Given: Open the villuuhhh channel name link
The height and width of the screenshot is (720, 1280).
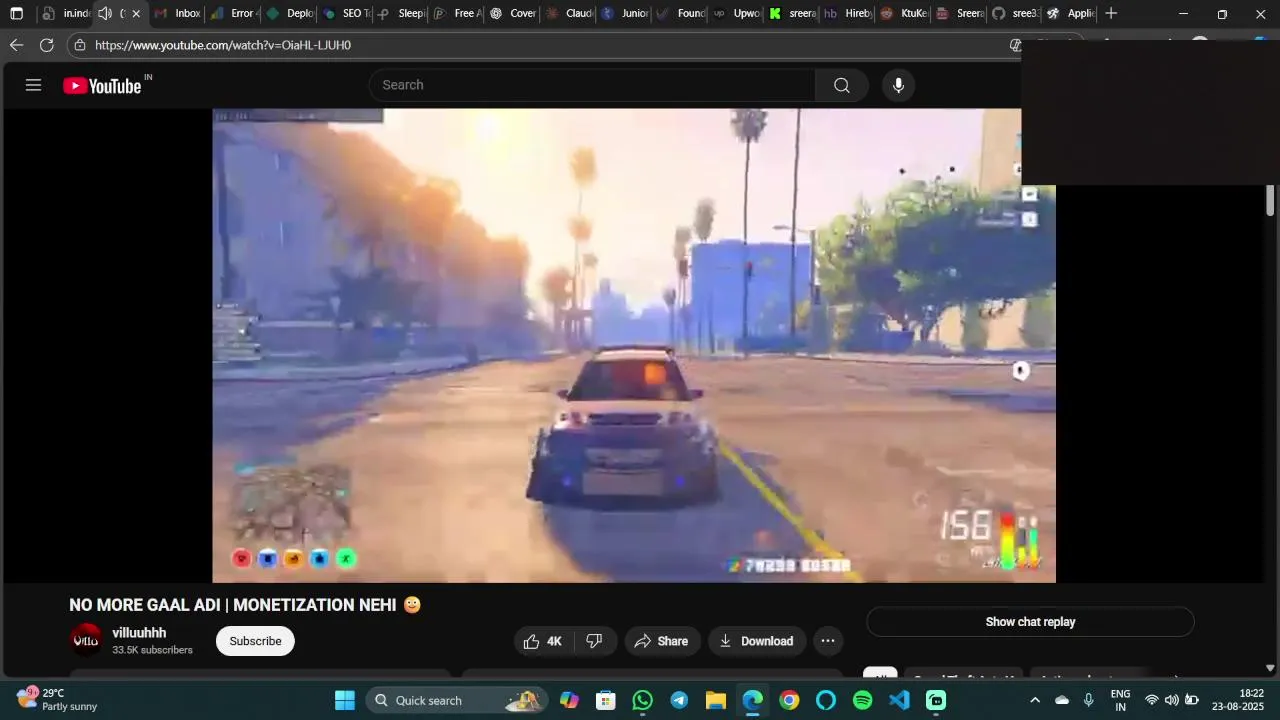Looking at the screenshot, I should pyautogui.click(x=139, y=633).
